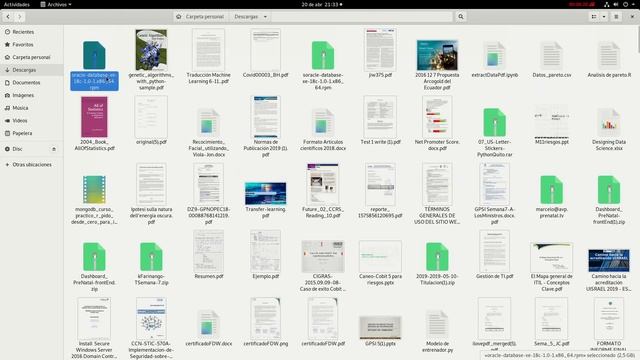Go to Carpeta personal in the path bar
Viewport: 640px width, 360px height.
click(200, 17)
